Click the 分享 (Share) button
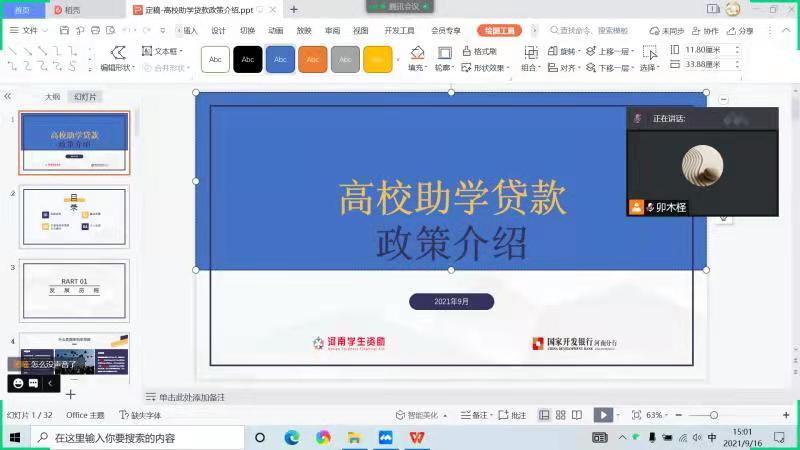The image size is (800, 450). coord(739,31)
